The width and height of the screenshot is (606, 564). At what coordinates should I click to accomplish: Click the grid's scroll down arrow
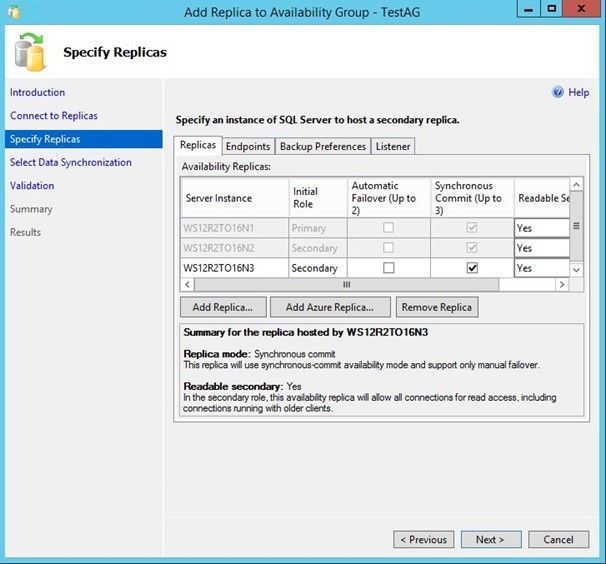point(576,270)
